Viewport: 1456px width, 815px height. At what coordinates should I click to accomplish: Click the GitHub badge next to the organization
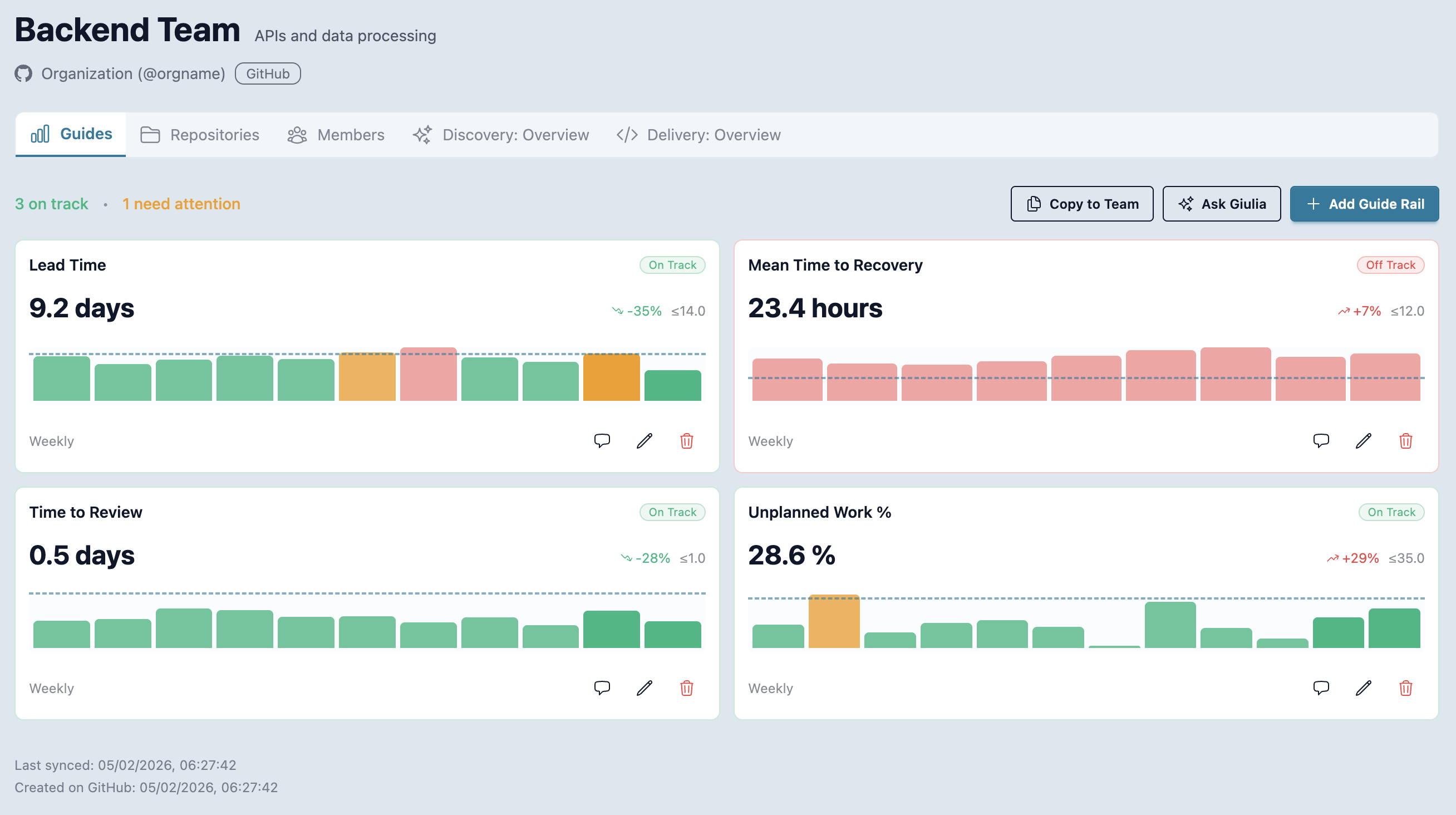coord(267,73)
